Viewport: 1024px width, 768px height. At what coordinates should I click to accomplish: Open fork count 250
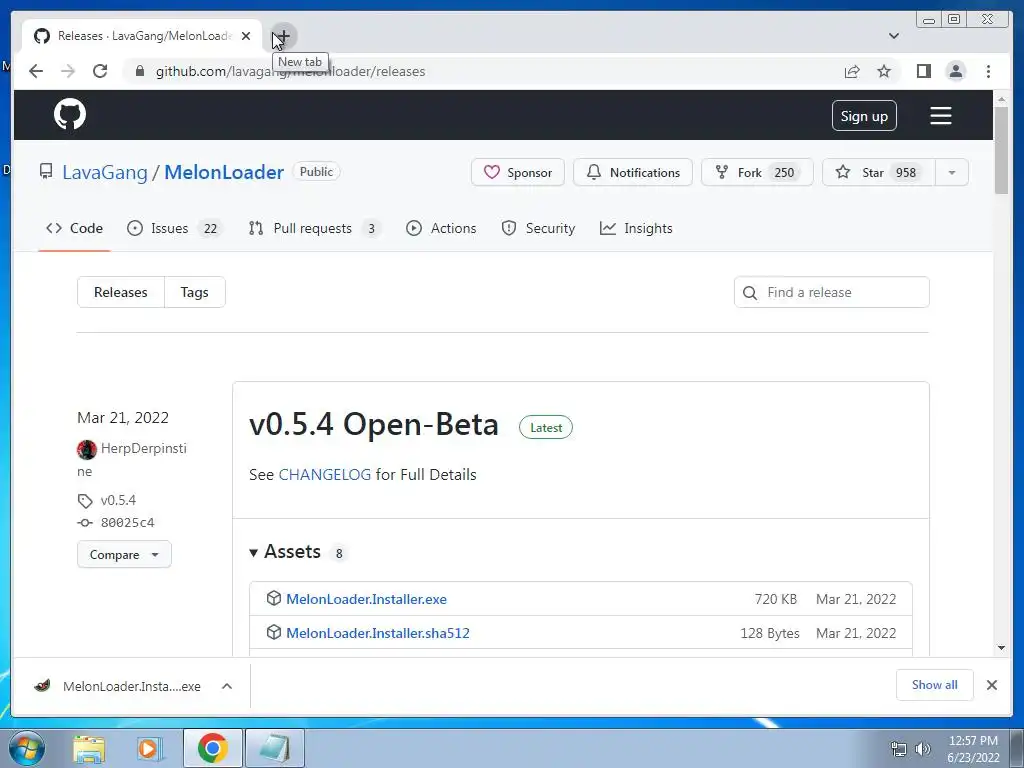(784, 172)
